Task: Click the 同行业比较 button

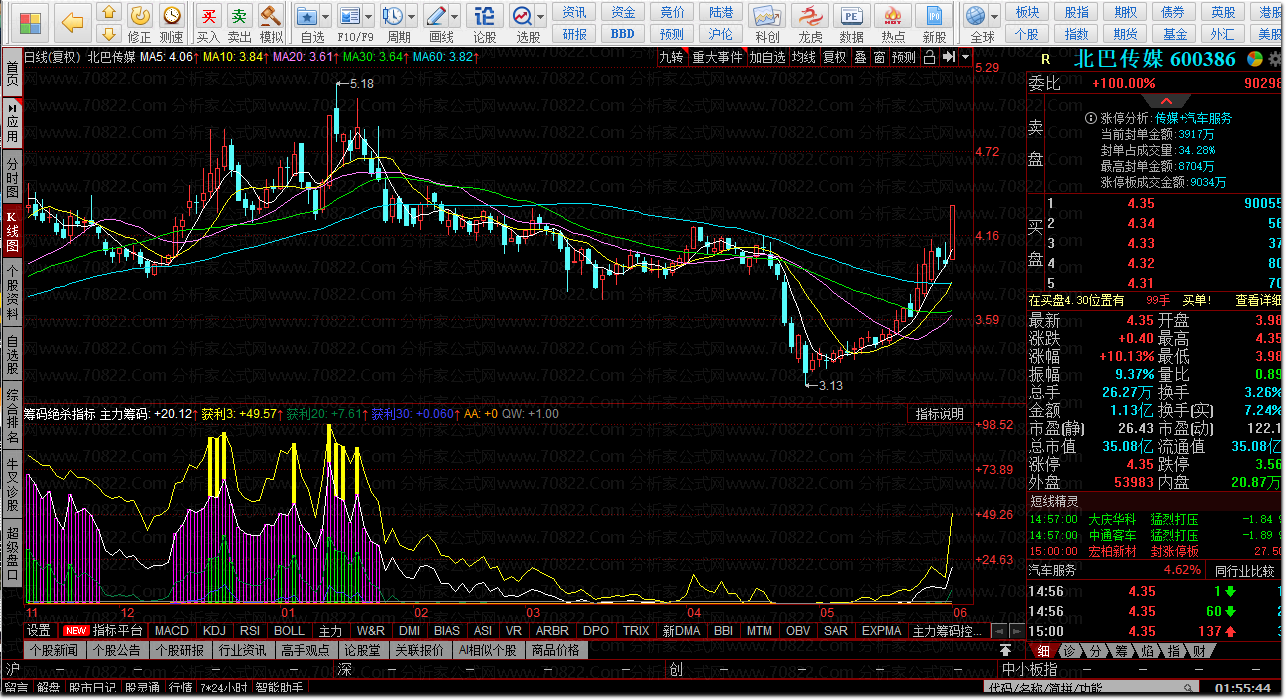Action: (1244, 570)
